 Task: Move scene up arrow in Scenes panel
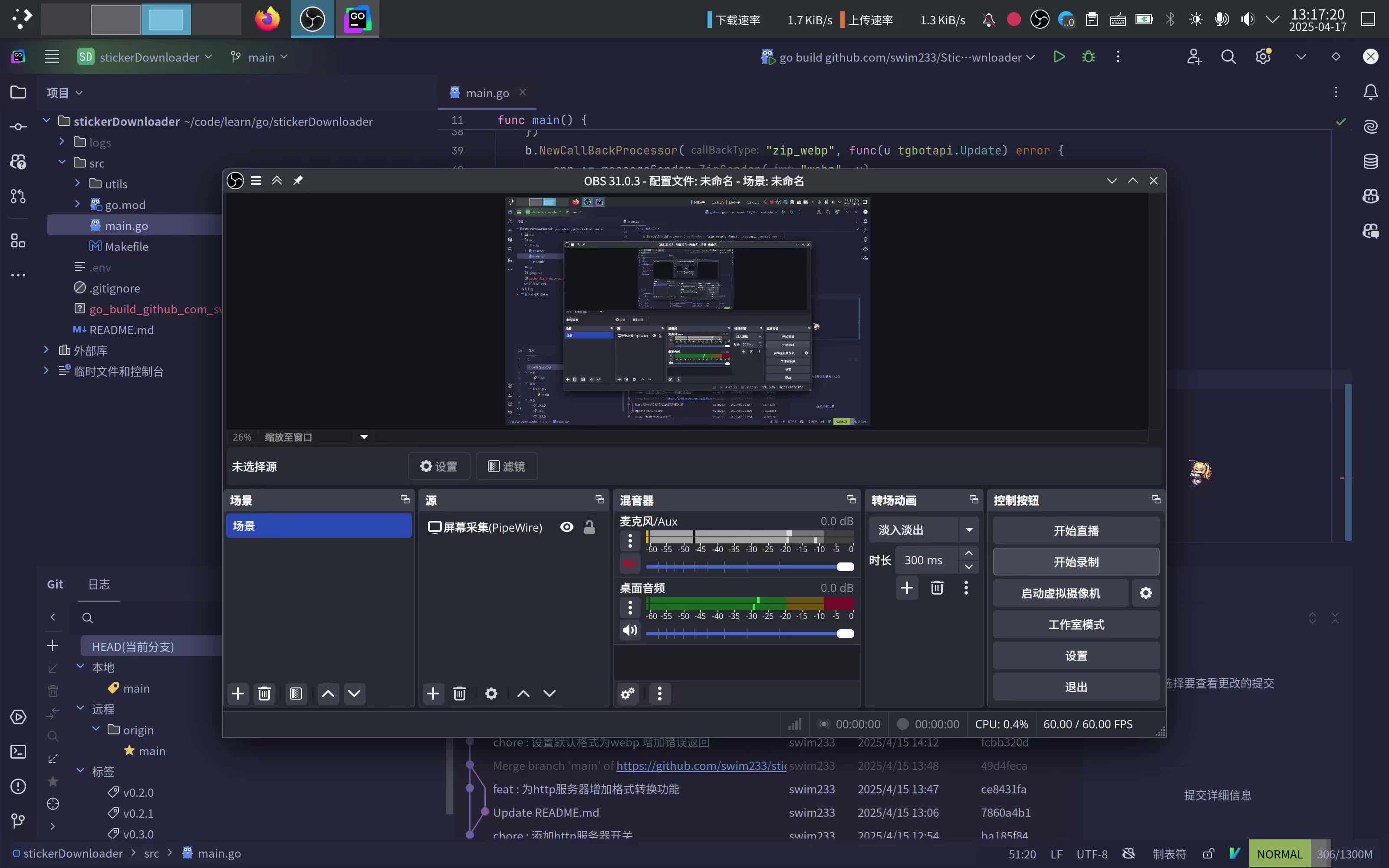pyautogui.click(x=328, y=694)
